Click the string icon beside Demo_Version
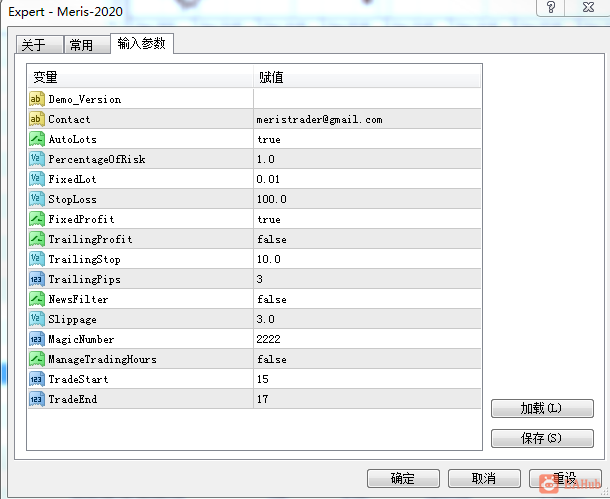Screen dimensions: 610x499 [x=37, y=99]
